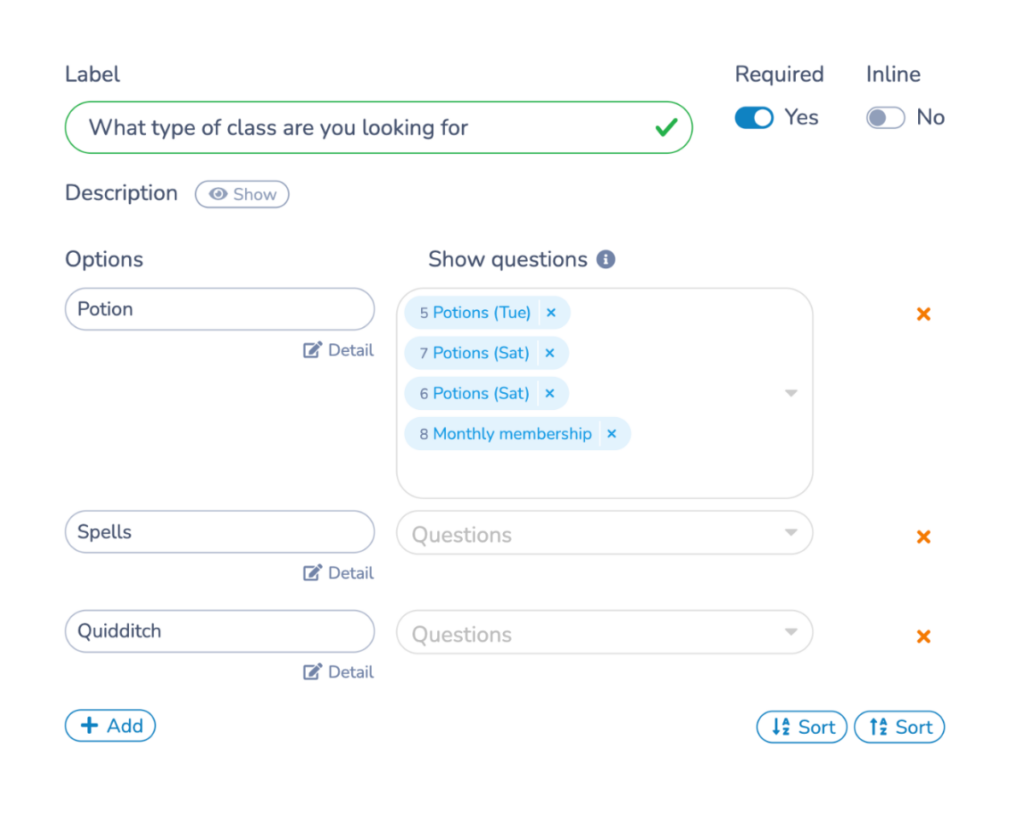Image resolution: width=1024 pixels, height=821 pixels.
Task: Expand the Potion questions dropdown arrow
Action: [791, 393]
